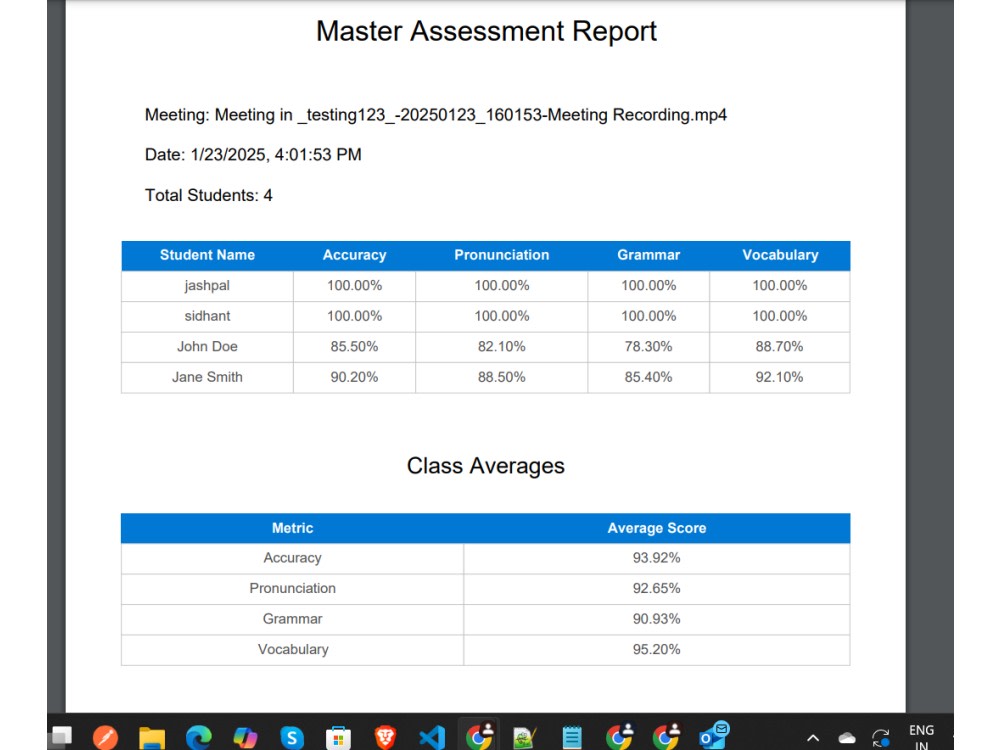The image size is (1000, 750).
Task: Open Notepad++ from the taskbar
Action: pos(525,738)
